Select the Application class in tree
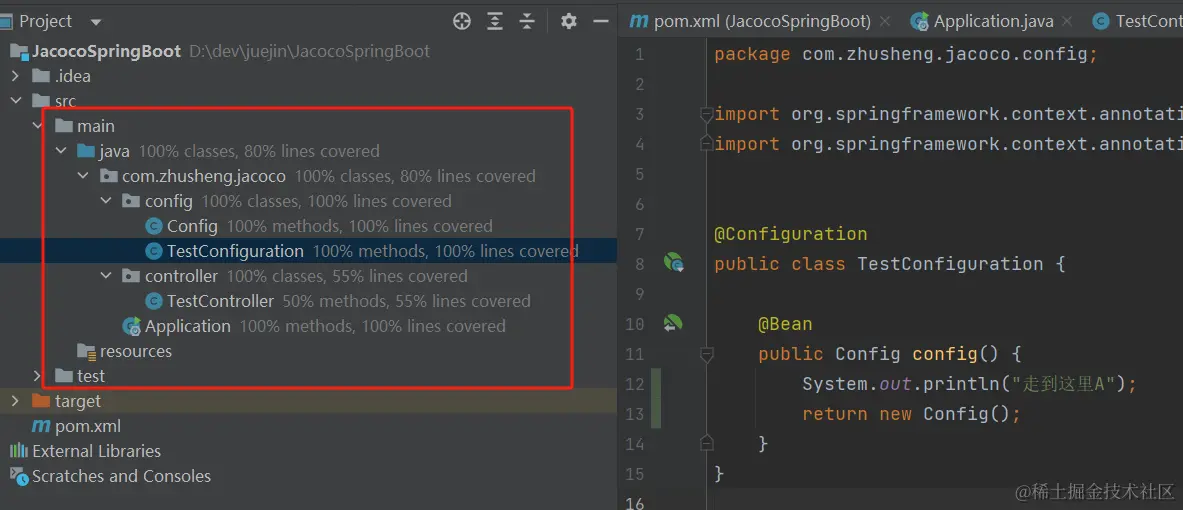This screenshot has height=510, width=1183. [x=188, y=326]
